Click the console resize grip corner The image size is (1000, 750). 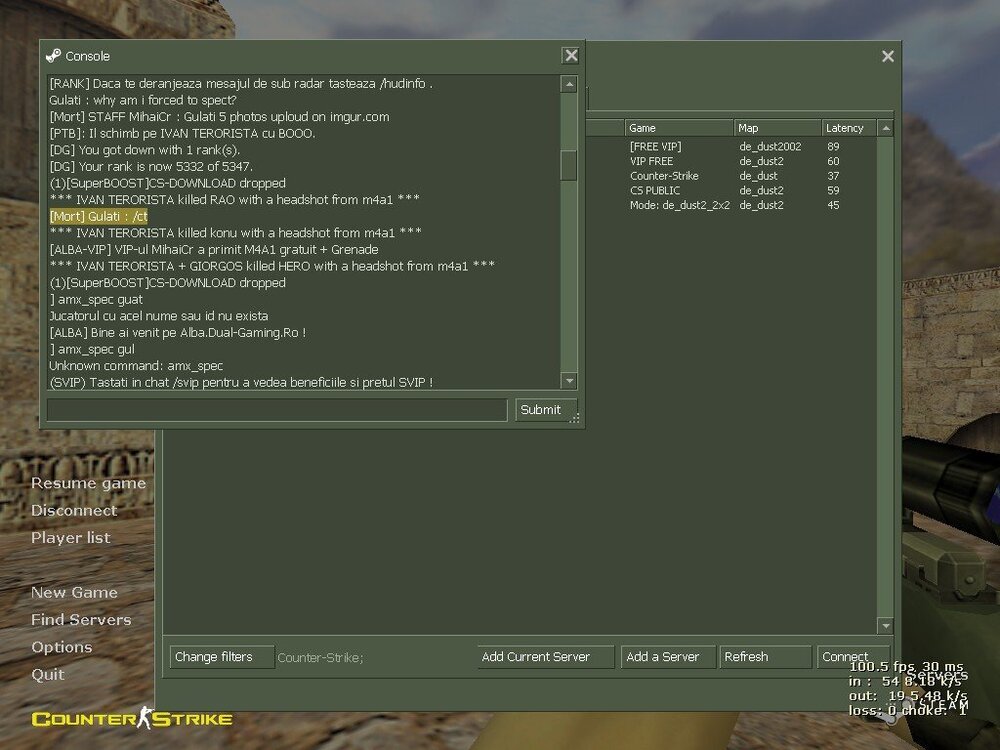pos(575,420)
